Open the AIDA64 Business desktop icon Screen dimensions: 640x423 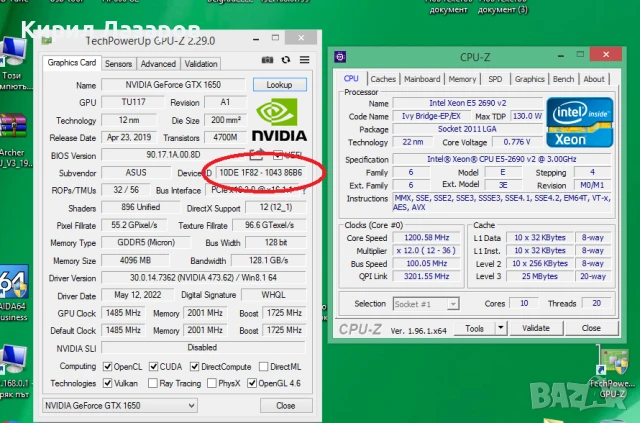(13, 281)
